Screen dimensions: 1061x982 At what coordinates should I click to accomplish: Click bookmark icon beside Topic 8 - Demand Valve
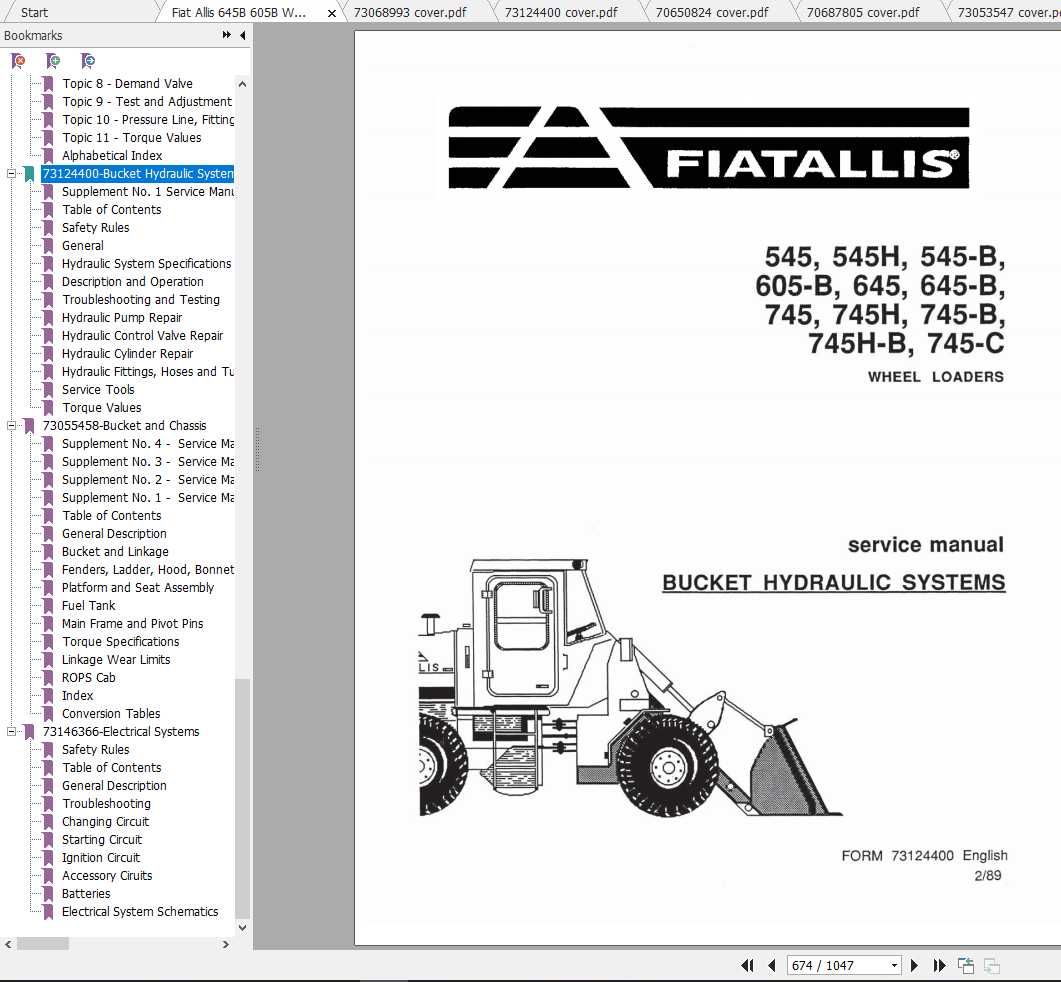48,84
